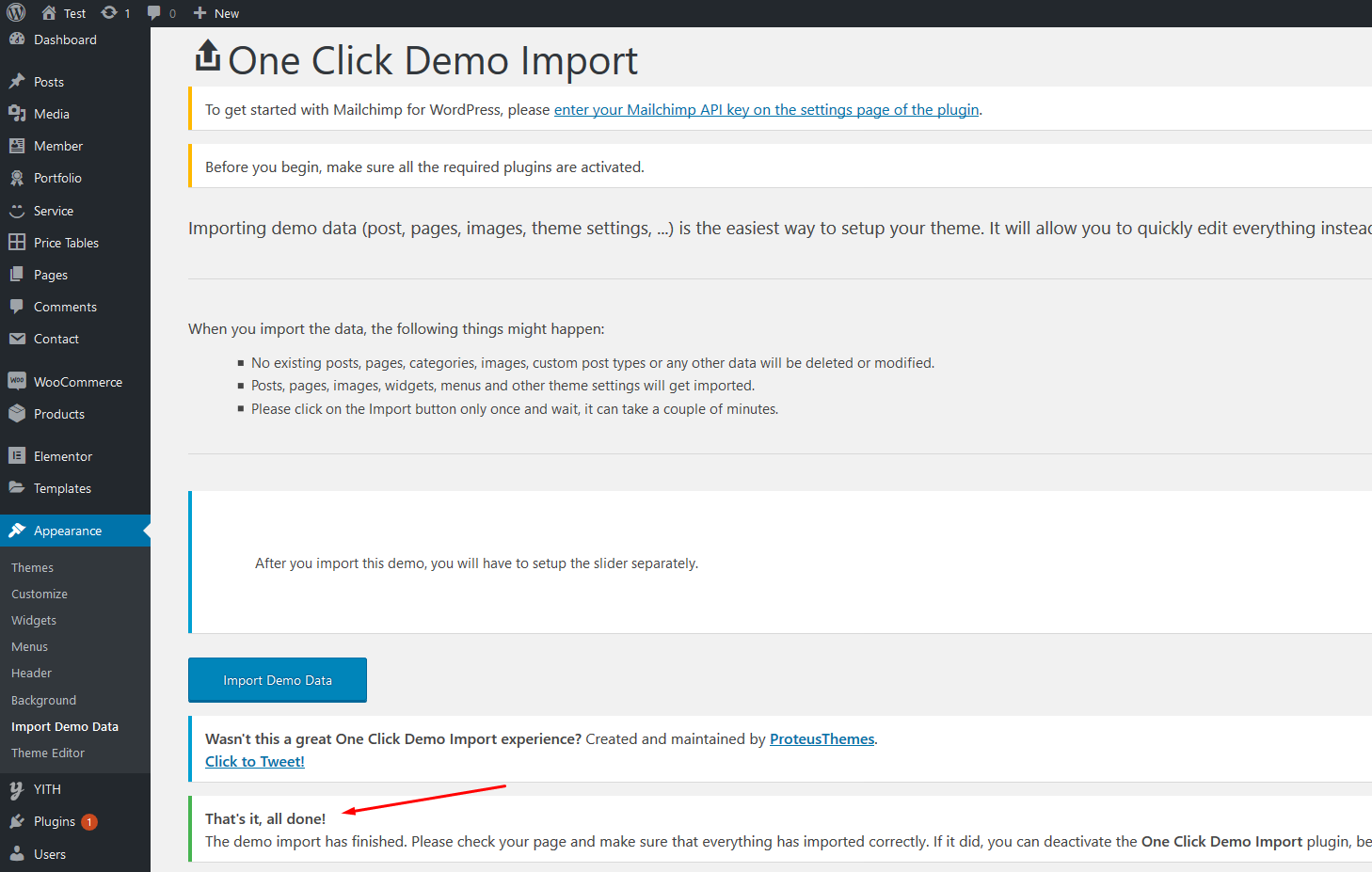Open Theme Editor submenu item
Viewport: 1372px width, 872px height.
48,753
